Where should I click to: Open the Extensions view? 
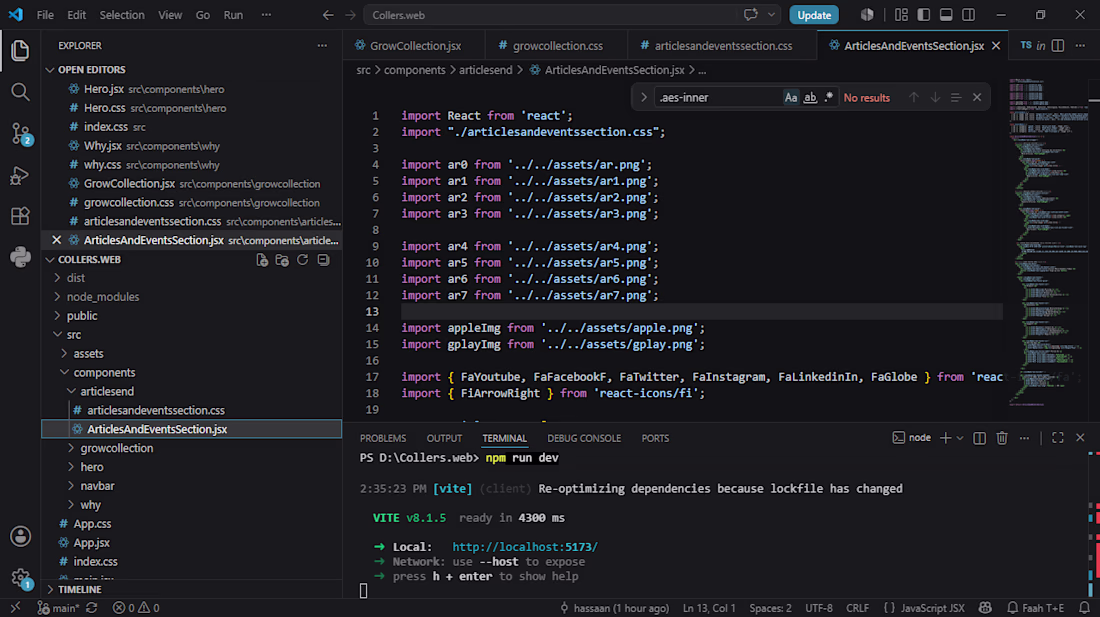20,216
